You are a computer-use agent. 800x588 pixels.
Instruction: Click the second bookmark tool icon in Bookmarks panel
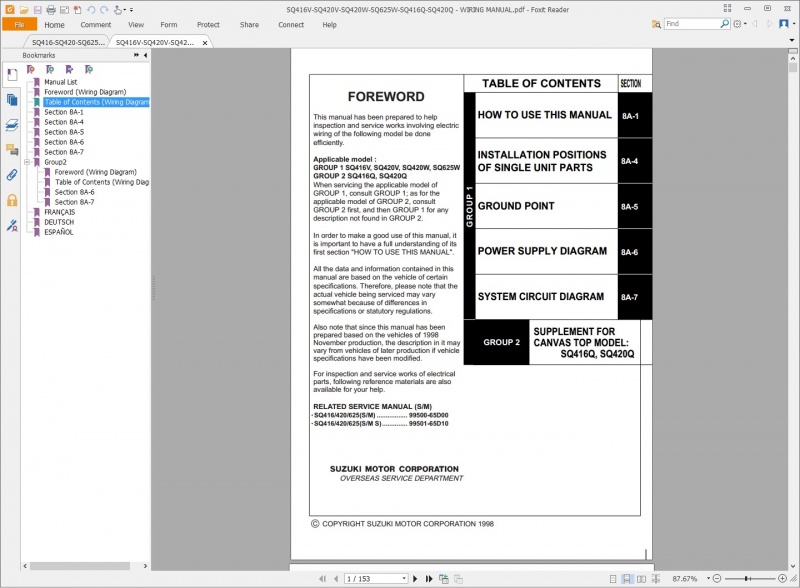click(x=50, y=69)
